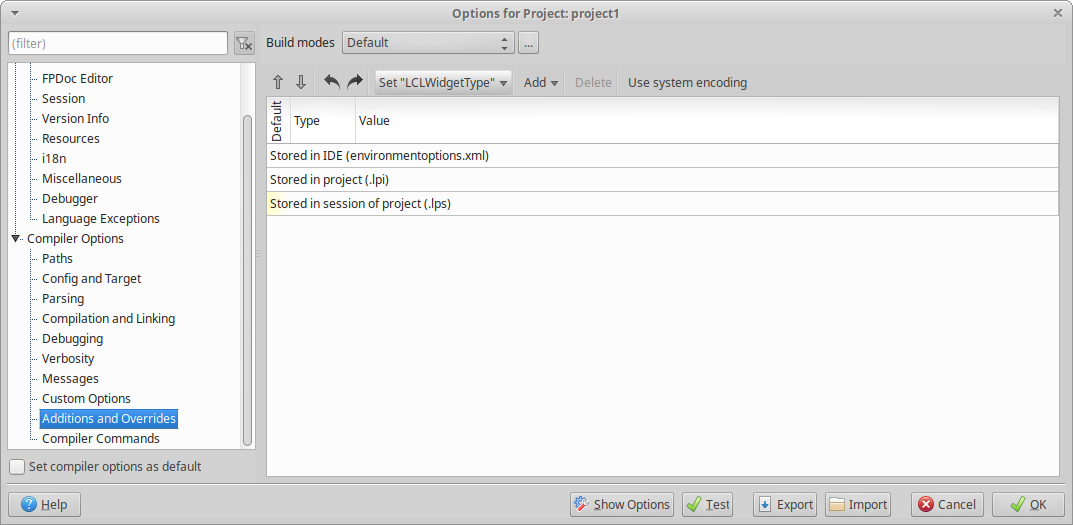Select the i18n tree item
The height and width of the screenshot is (525, 1073).
(54, 158)
